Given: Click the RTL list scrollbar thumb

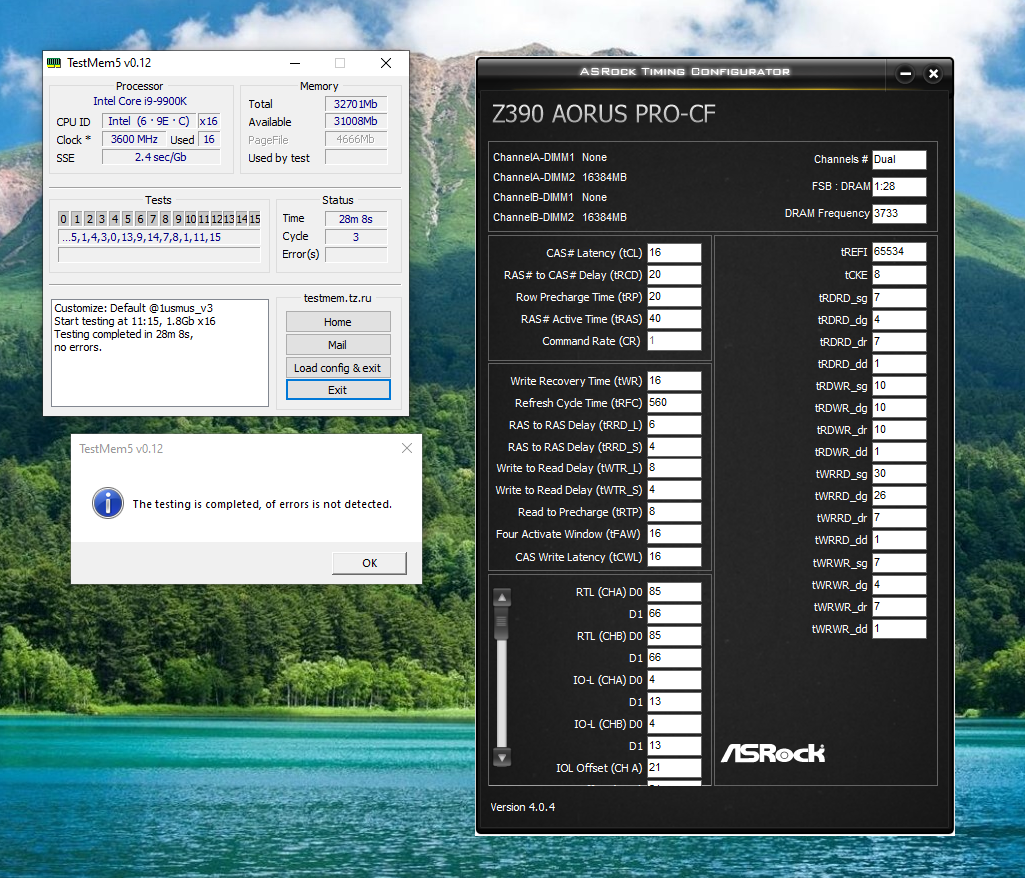Looking at the screenshot, I should coord(502,624).
